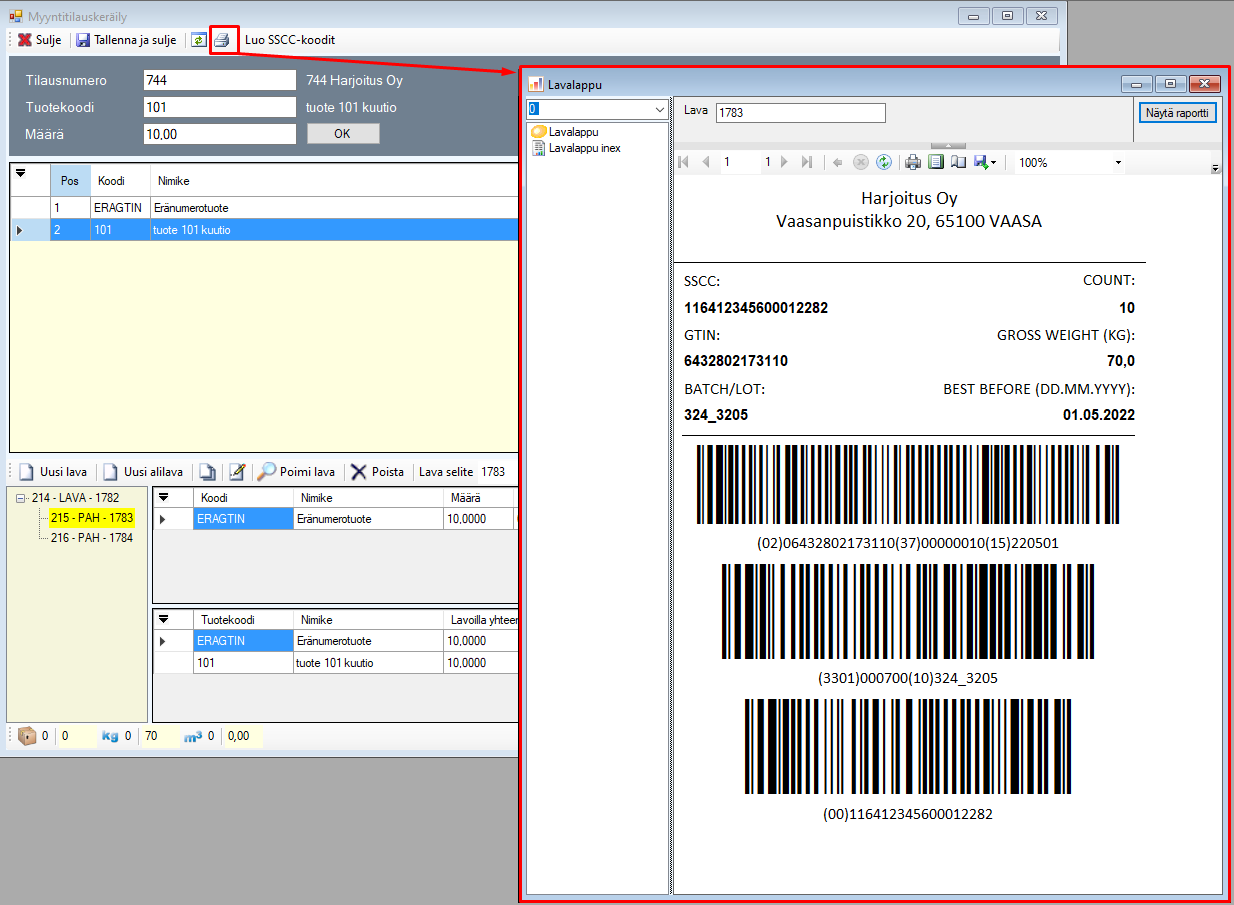Screen dimensions: 1234x905
Task: Click the Tuotekoodi column header
Action: point(243,620)
